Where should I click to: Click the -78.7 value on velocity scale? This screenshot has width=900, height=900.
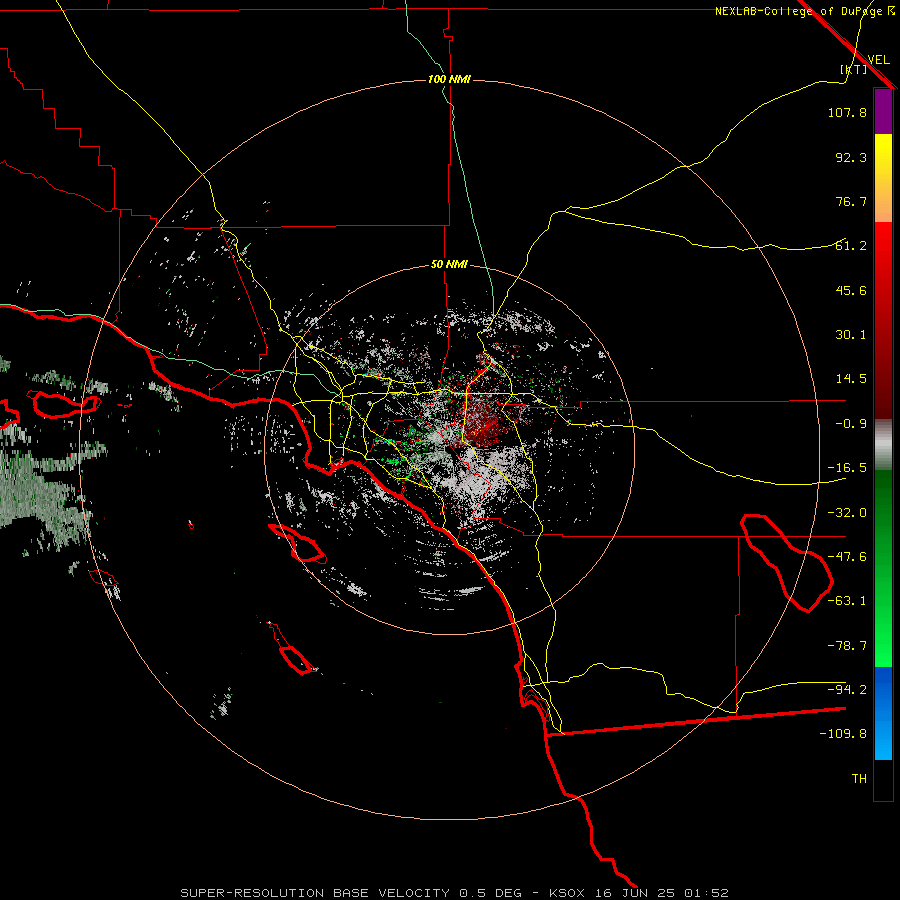tap(847, 646)
